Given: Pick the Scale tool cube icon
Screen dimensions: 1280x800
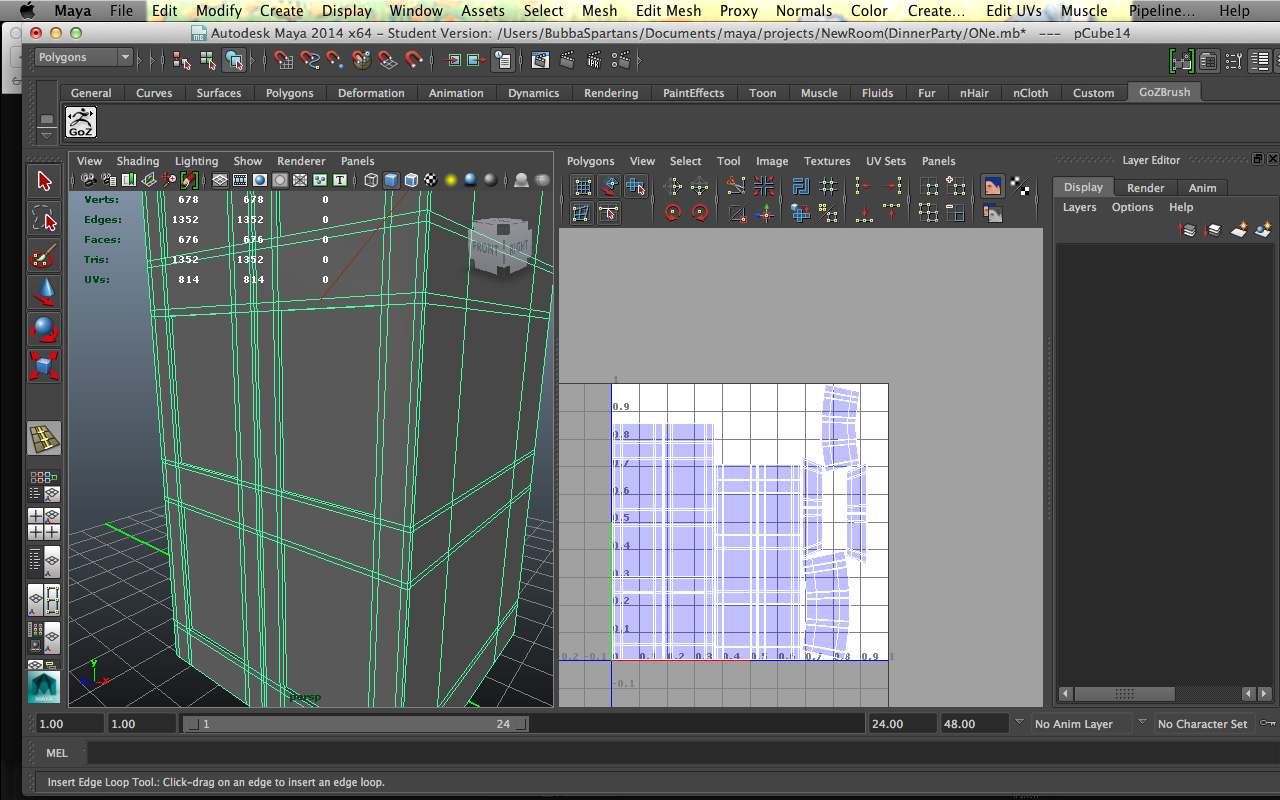Looking at the screenshot, I should [44, 366].
